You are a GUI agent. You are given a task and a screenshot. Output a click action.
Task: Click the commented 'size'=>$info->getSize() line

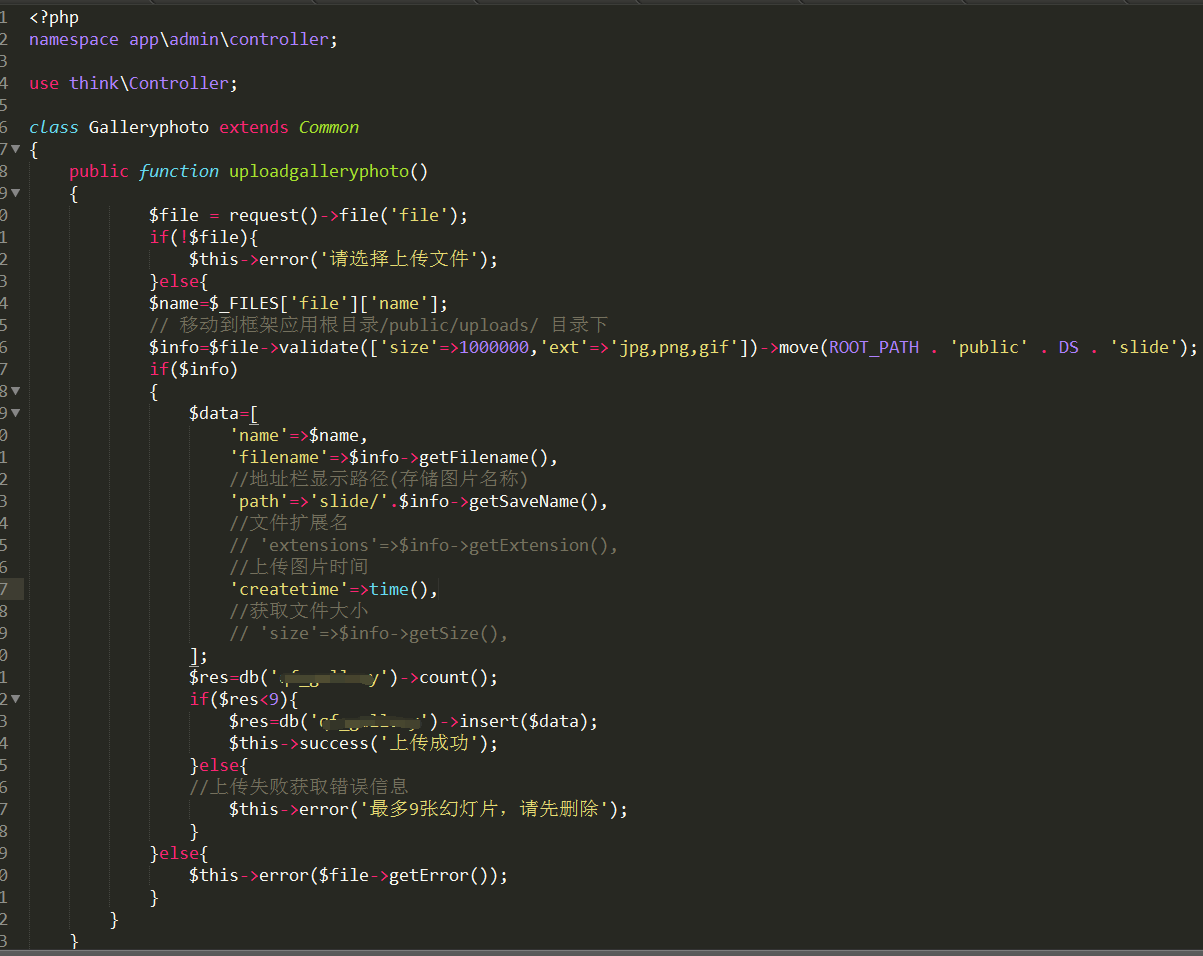point(369,633)
